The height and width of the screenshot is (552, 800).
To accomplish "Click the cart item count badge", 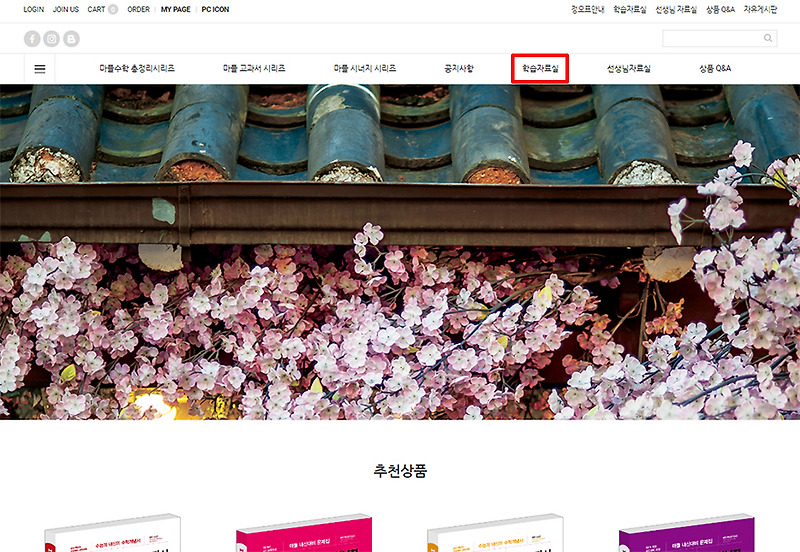I will point(113,9).
